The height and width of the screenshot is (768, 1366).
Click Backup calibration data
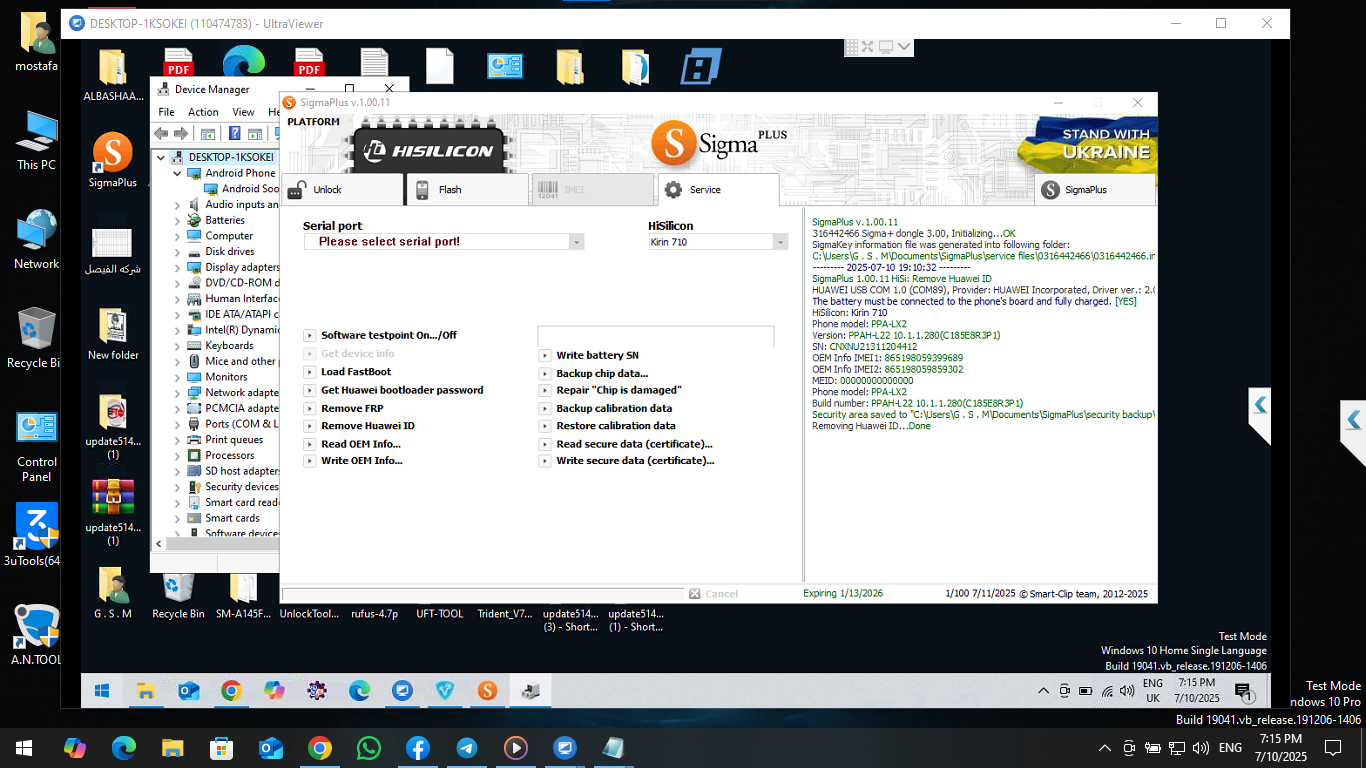click(x=607, y=408)
